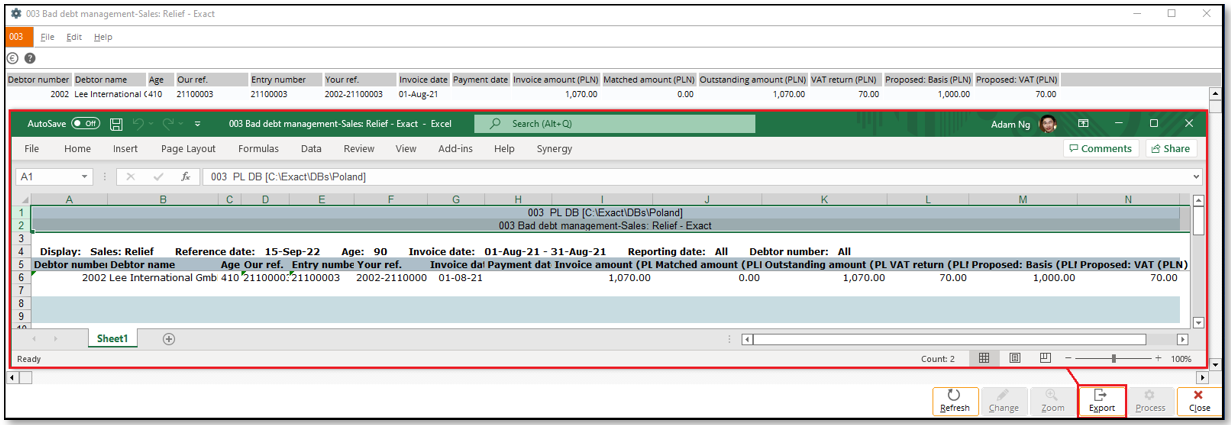Click the question mark help icon
The width and height of the screenshot is (1231, 425).
point(29,59)
